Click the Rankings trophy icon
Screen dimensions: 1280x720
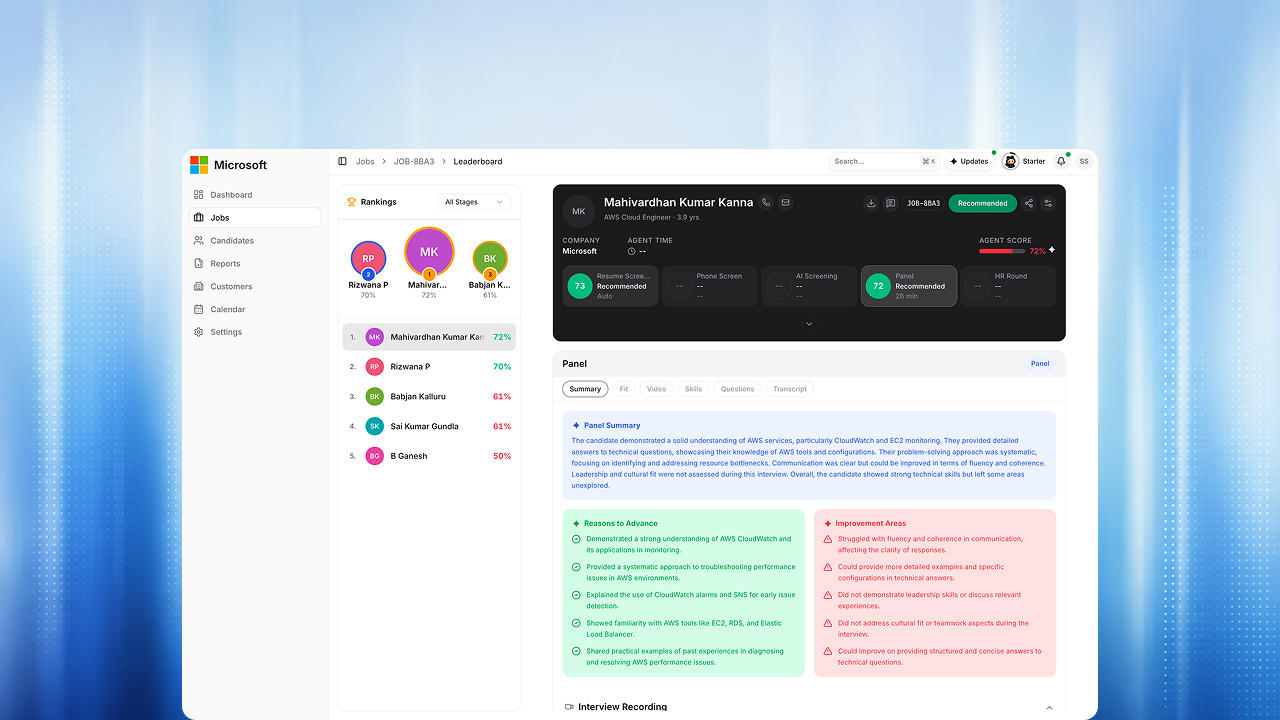pos(352,202)
